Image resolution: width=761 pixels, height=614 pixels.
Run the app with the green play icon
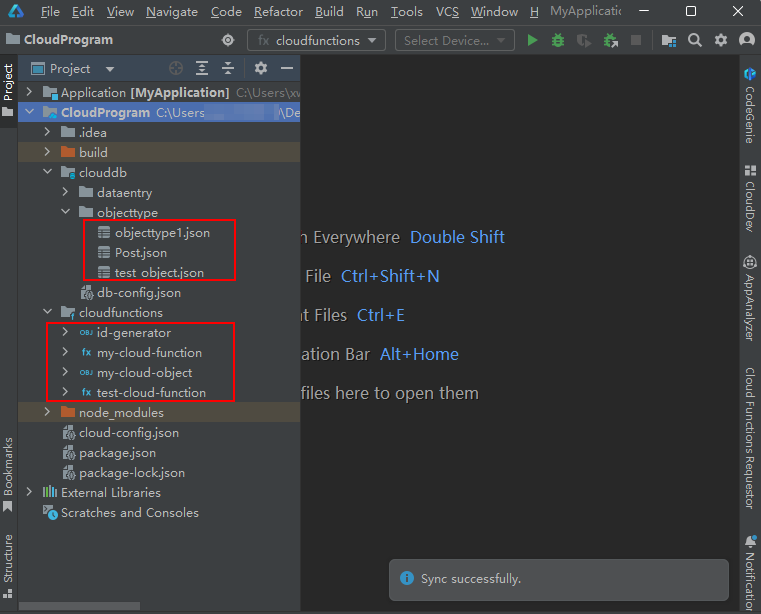coord(532,40)
